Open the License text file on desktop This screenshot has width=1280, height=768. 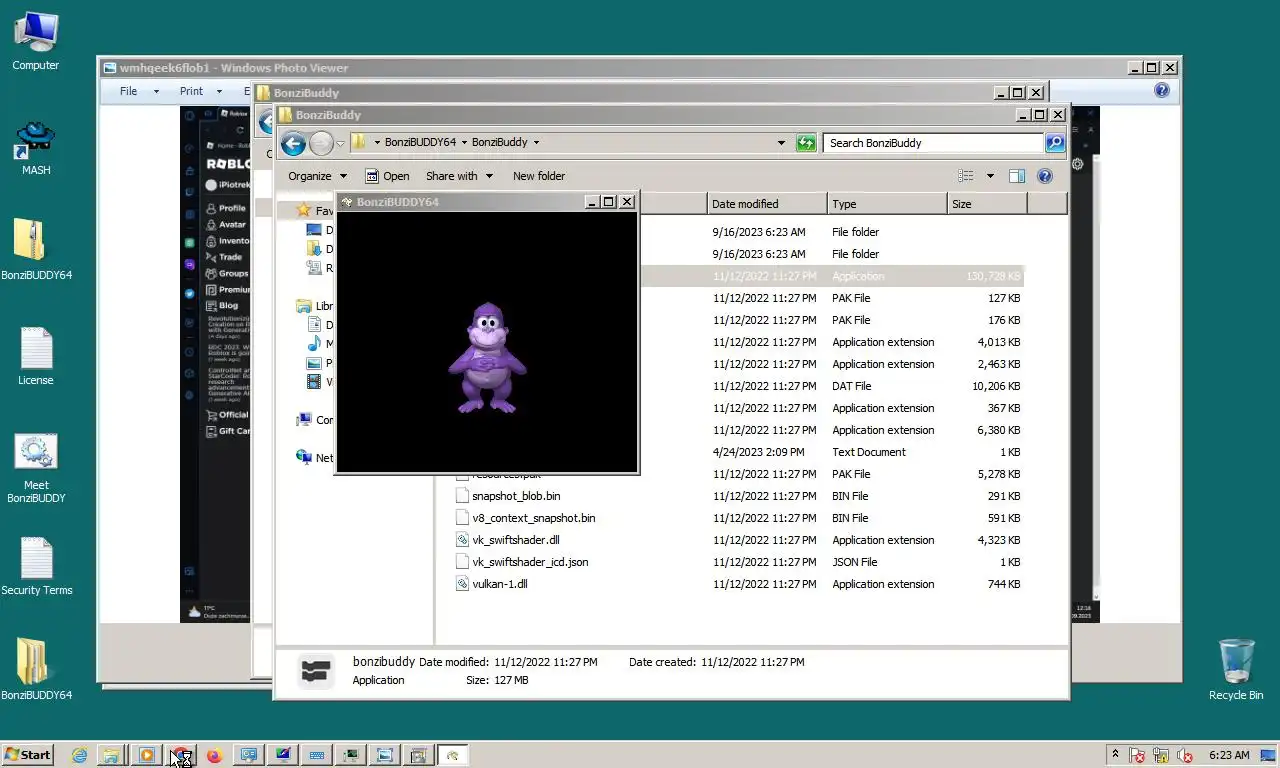pos(36,355)
